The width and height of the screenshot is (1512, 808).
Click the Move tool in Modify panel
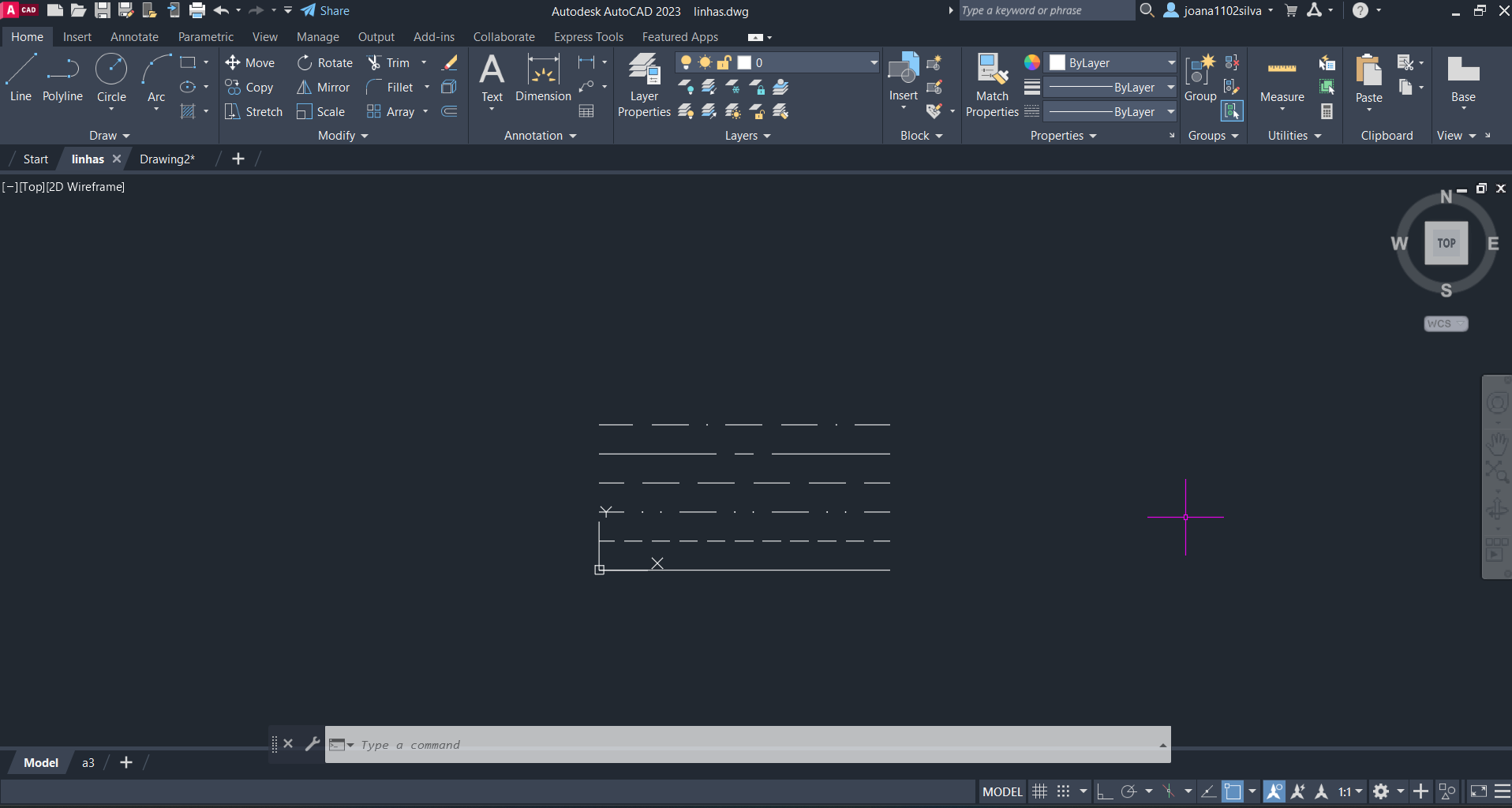click(x=249, y=62)
